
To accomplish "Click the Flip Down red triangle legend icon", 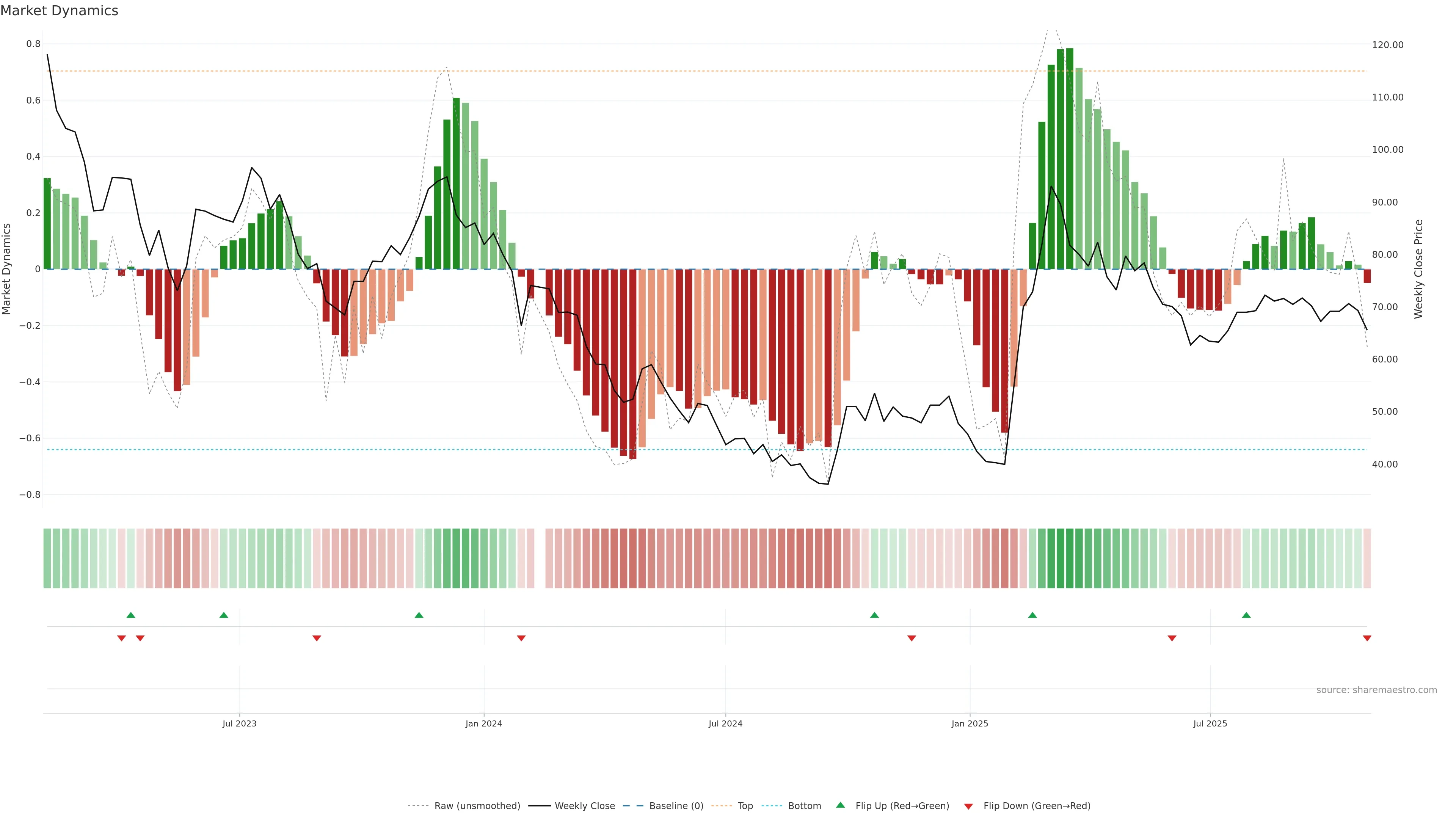I will [x=968, y=806].
